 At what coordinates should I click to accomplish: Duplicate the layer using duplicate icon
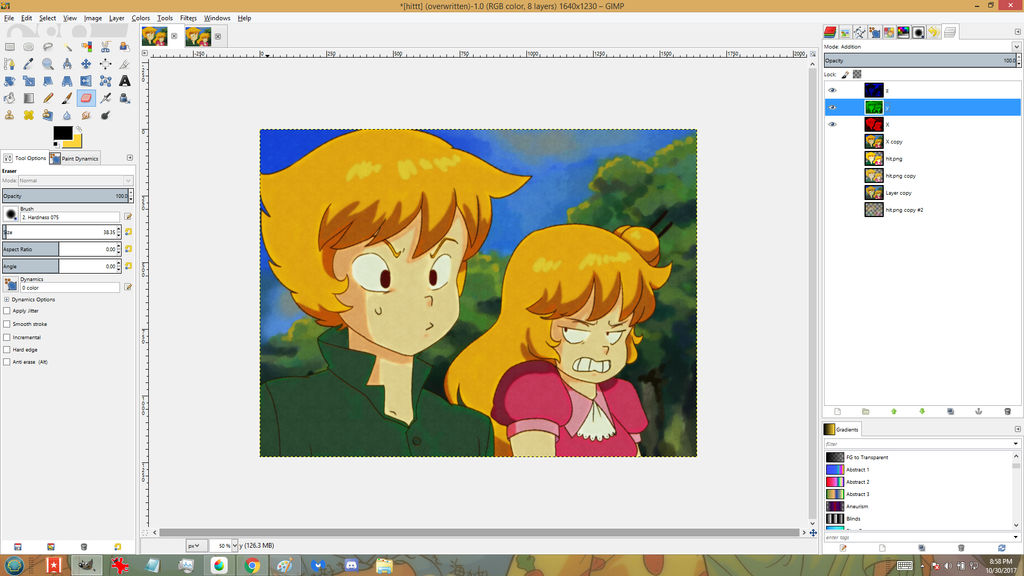(x=950, y=411)
